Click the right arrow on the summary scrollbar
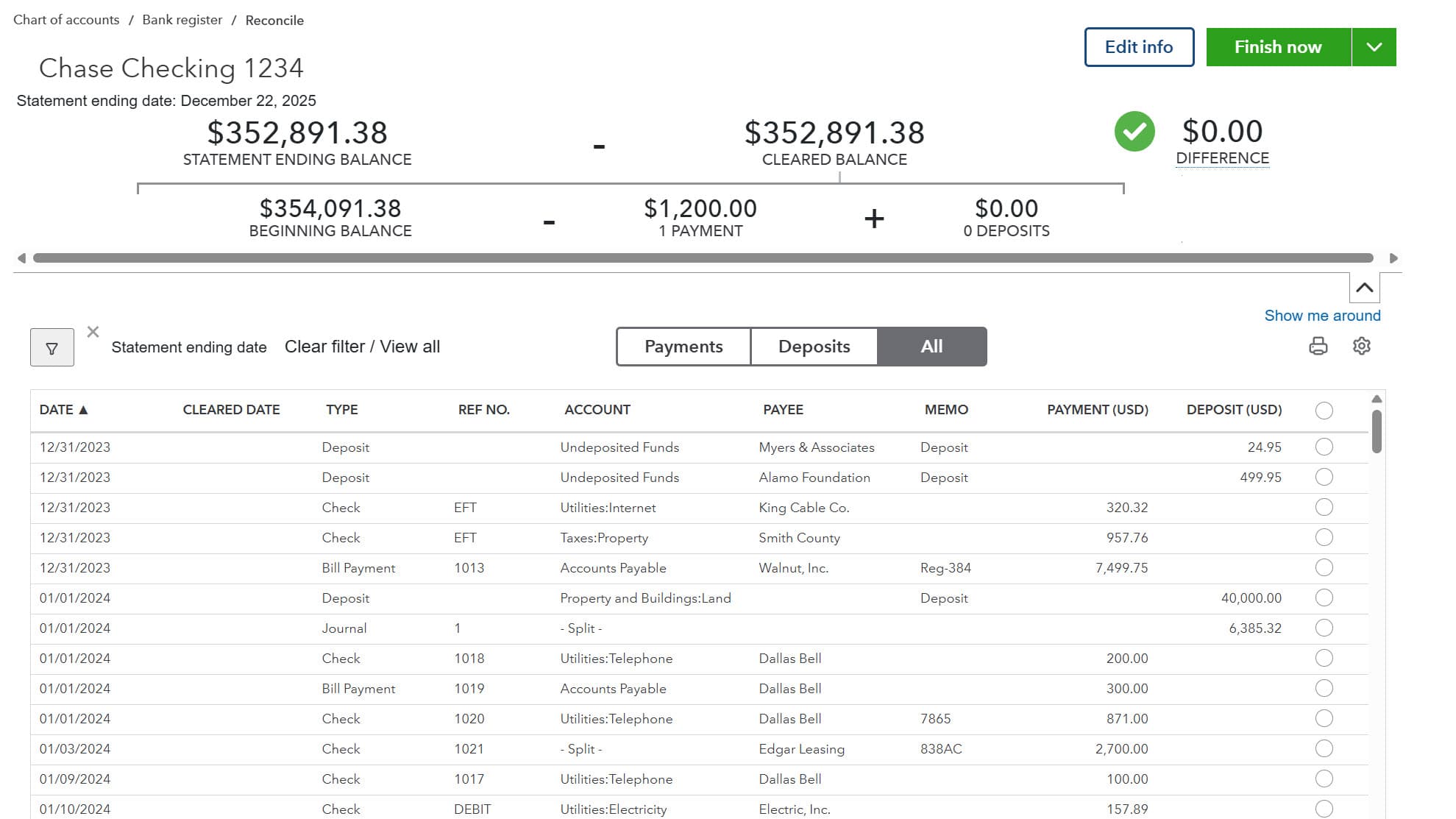 [x=1393, y=258]
